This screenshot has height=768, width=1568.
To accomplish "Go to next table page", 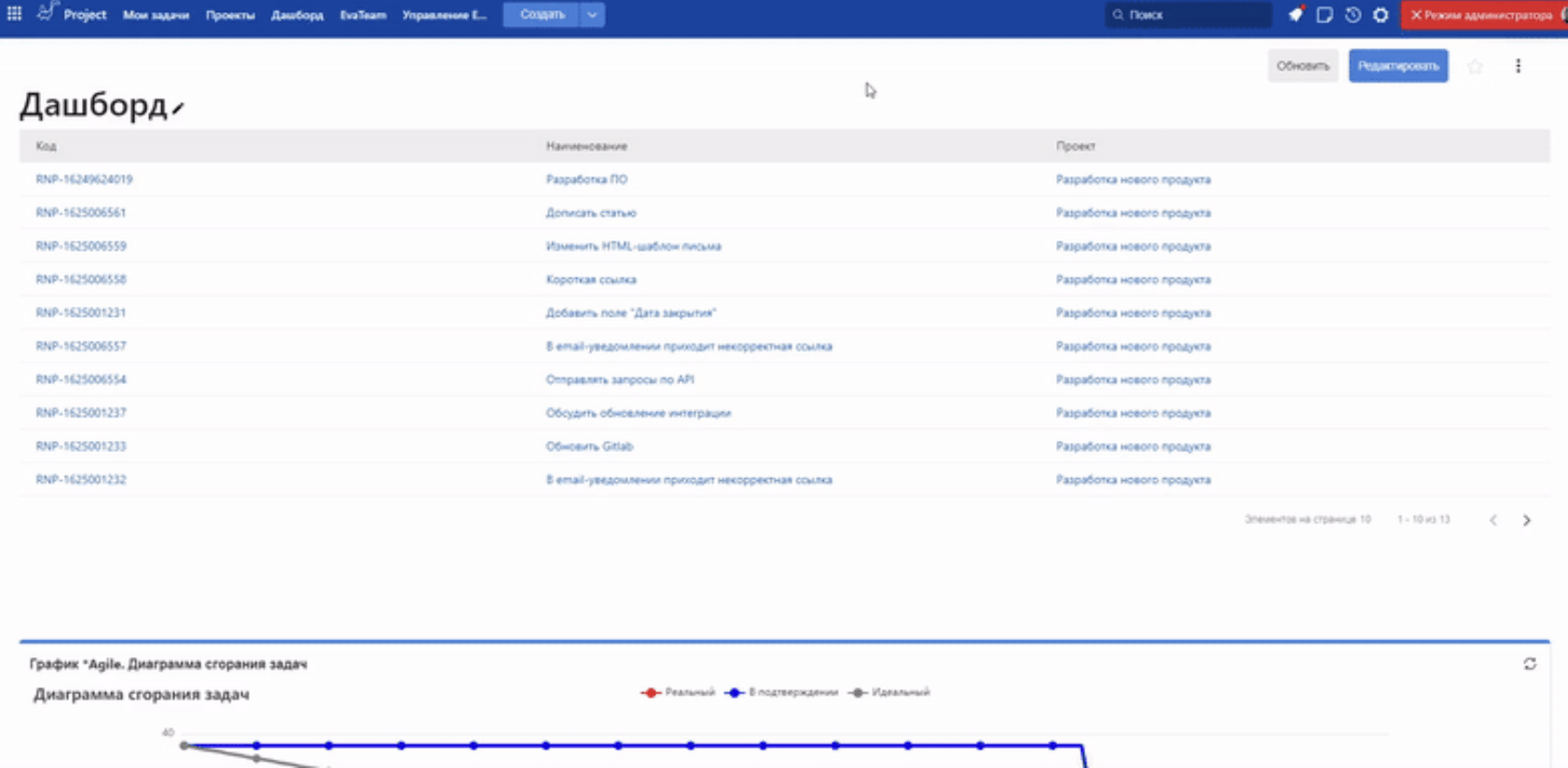I will point(1526,520).
